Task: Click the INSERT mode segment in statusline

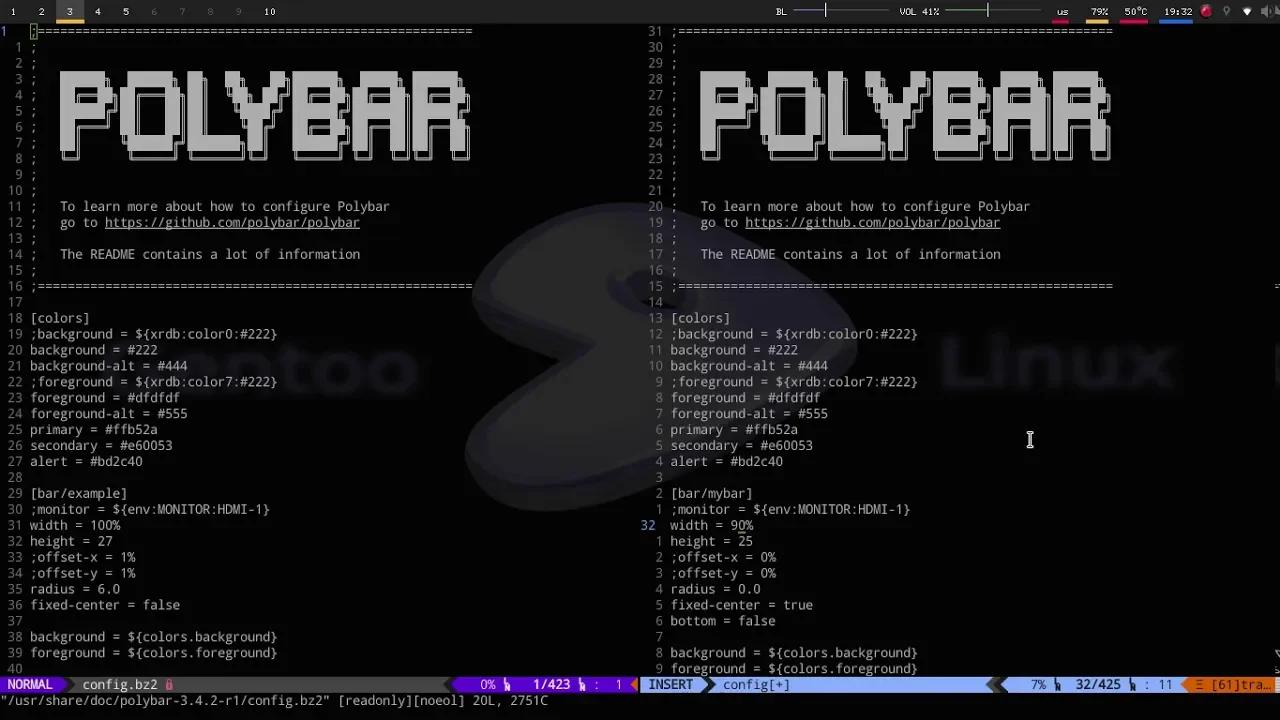Action: click(x=671, y=684)
